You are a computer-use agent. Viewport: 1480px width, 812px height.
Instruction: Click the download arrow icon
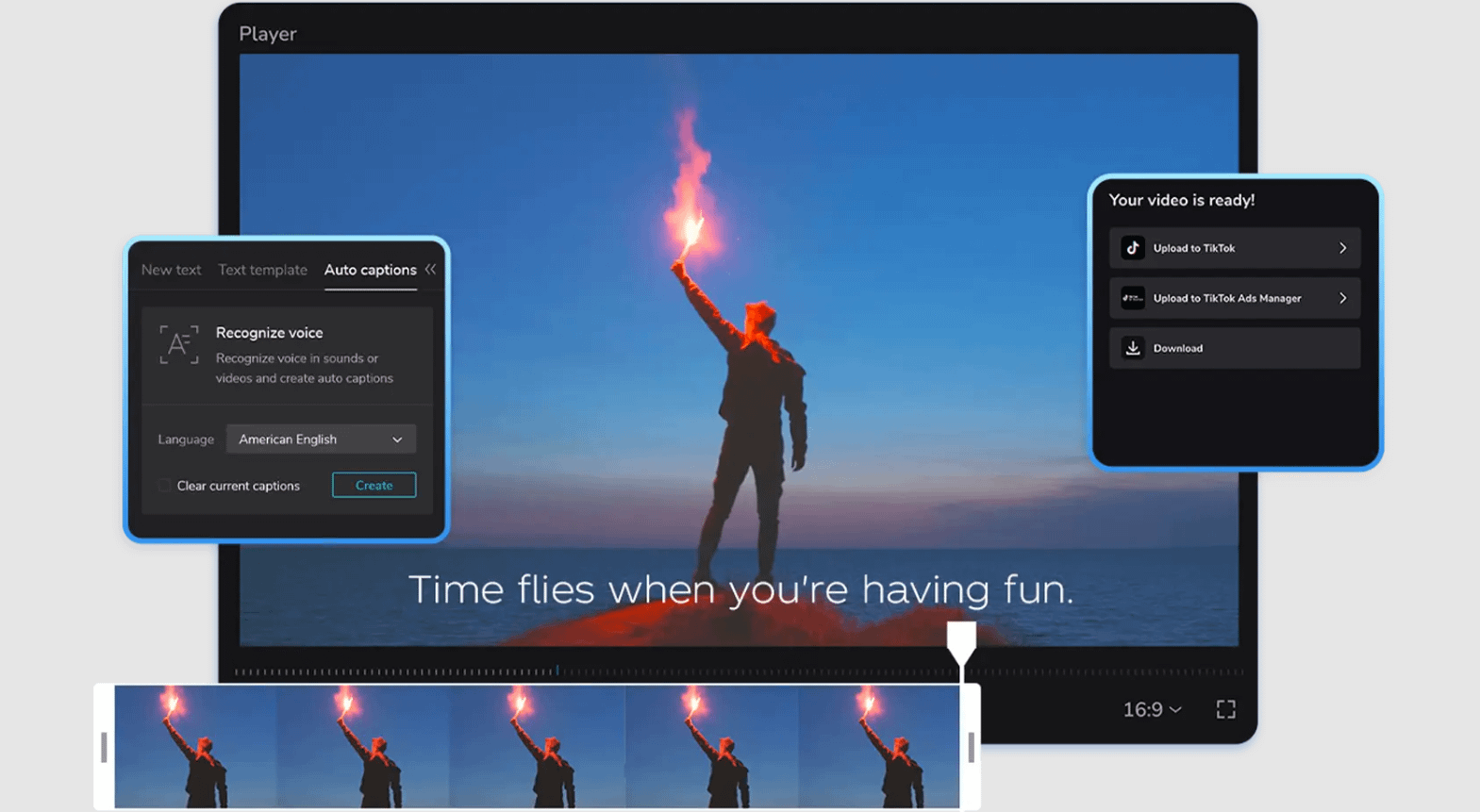[1133, 348]
